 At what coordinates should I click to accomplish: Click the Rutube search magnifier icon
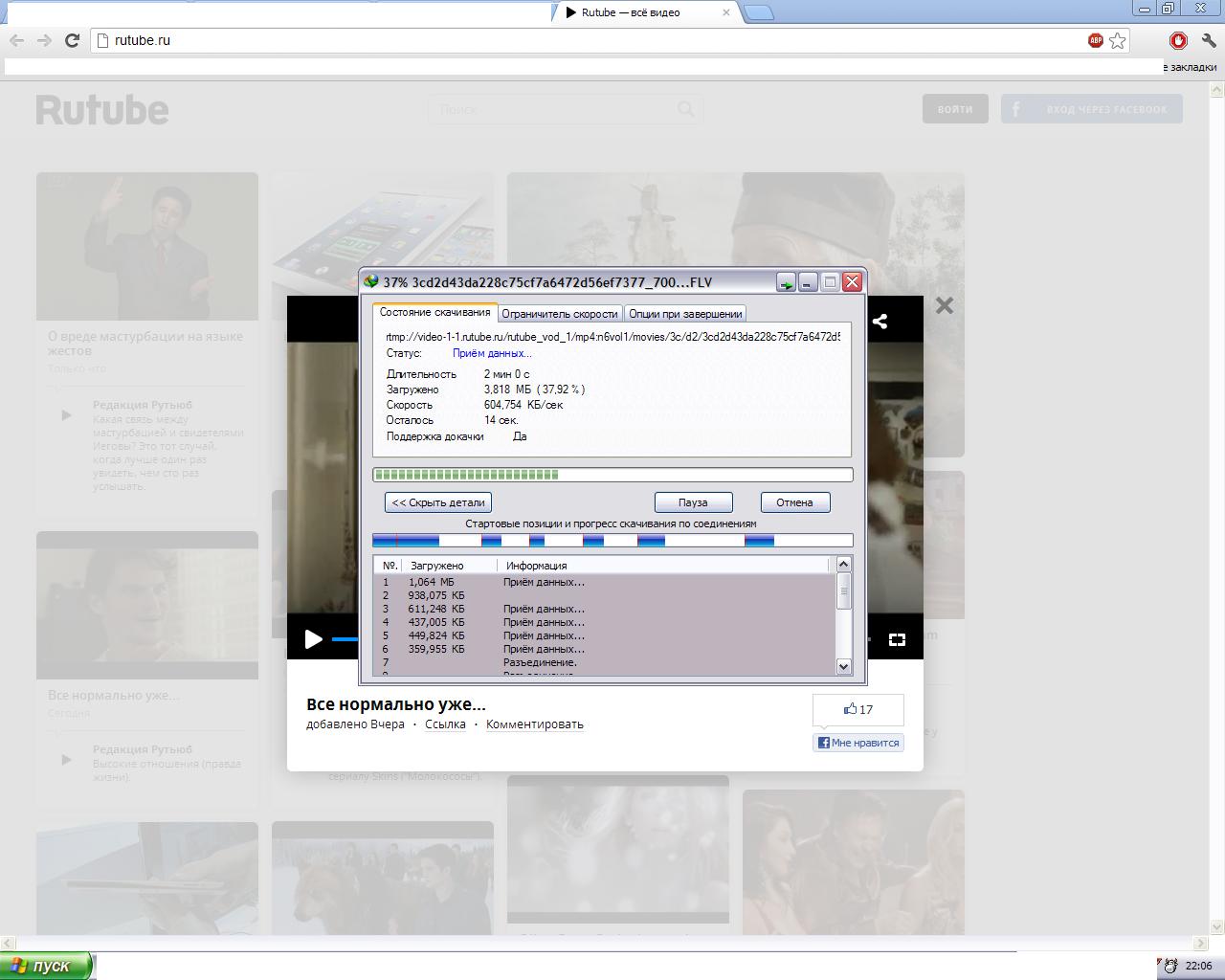tap(685, 109)
